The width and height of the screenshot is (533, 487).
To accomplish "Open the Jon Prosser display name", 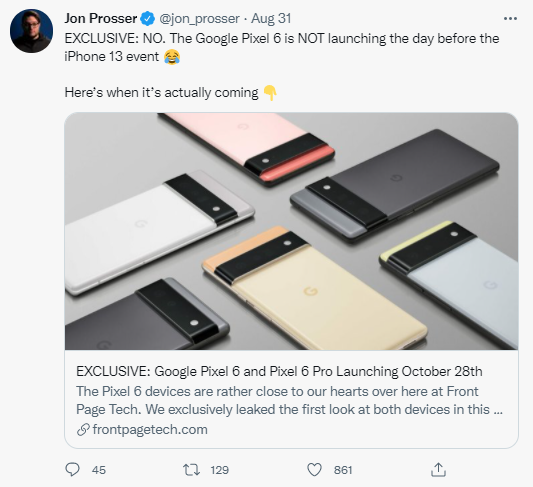I will click(x=101, y=18).
